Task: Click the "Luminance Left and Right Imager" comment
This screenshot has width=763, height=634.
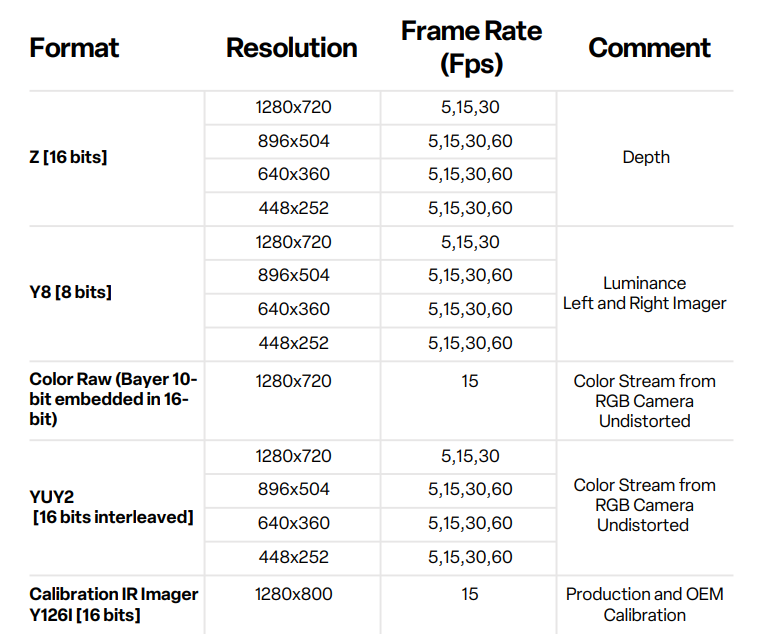Action: click(644, 293)
